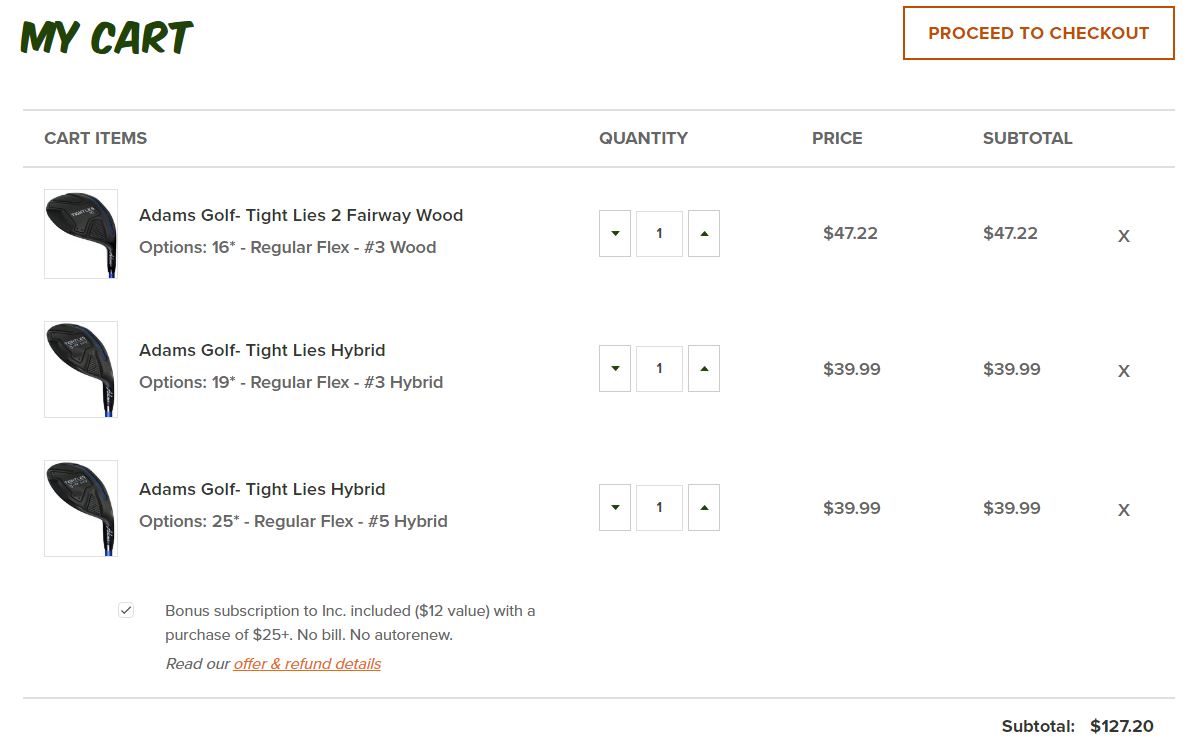Increase quantity of the #3 Hybrid
The width and height of the screenshot is (1196, 754).
click(704, 368)
